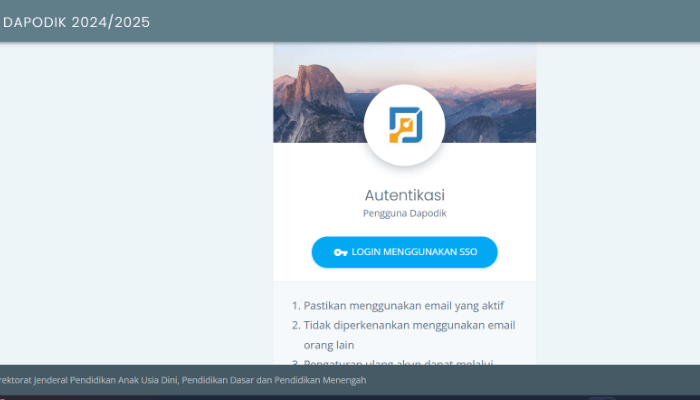The height and width of the screenshot is (400, 700).
Task: Click the DAPODIK 2024/2025 header title
Action: tap(76, 22)
